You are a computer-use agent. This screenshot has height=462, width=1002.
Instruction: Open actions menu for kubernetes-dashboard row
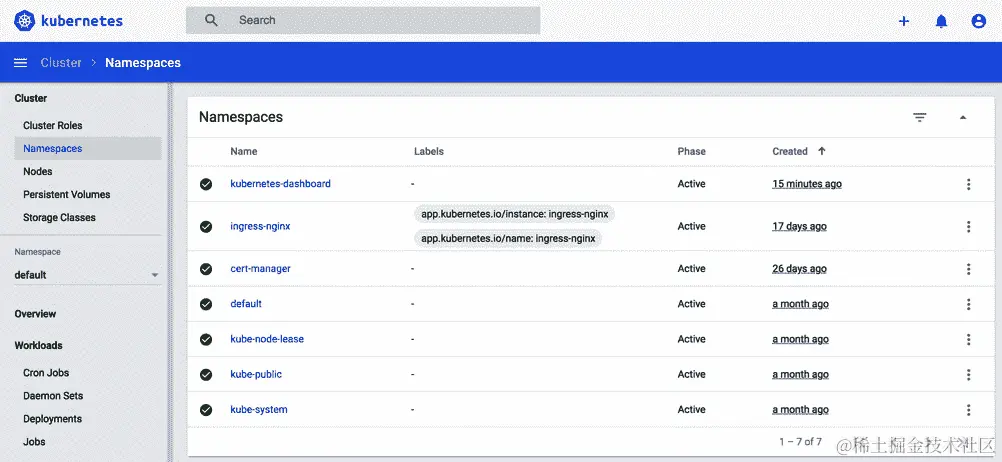[x=969, y=184]
